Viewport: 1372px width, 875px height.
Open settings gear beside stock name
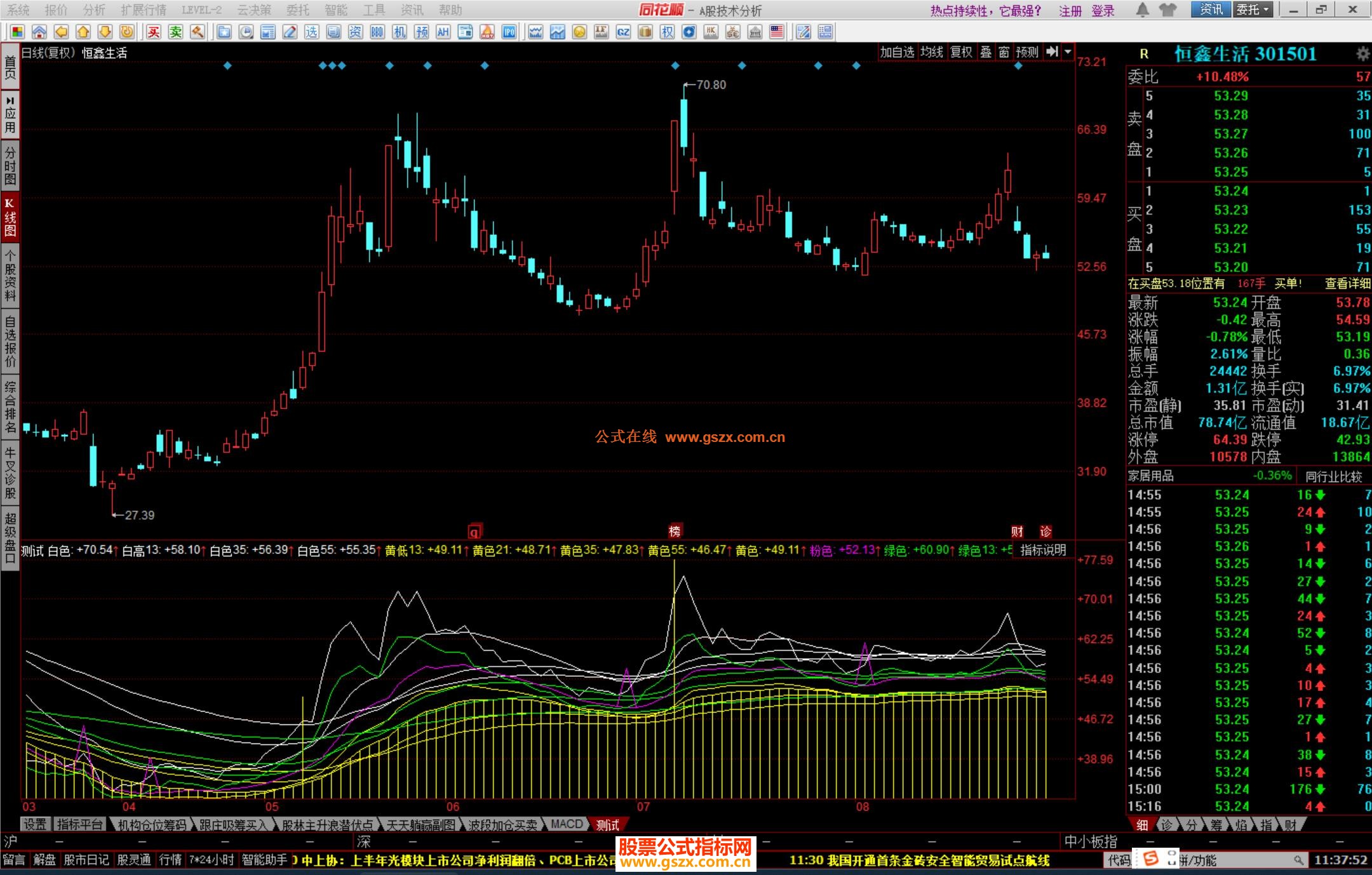coord(1362,54)
